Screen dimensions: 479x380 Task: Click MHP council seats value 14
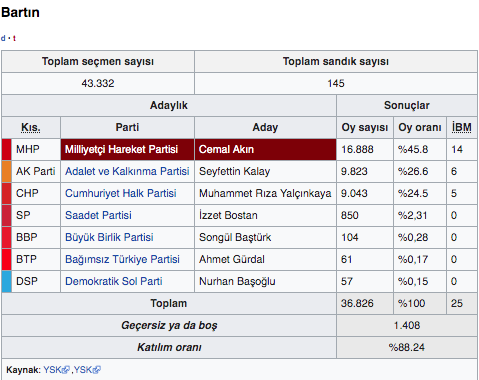[x=457, y=149]
